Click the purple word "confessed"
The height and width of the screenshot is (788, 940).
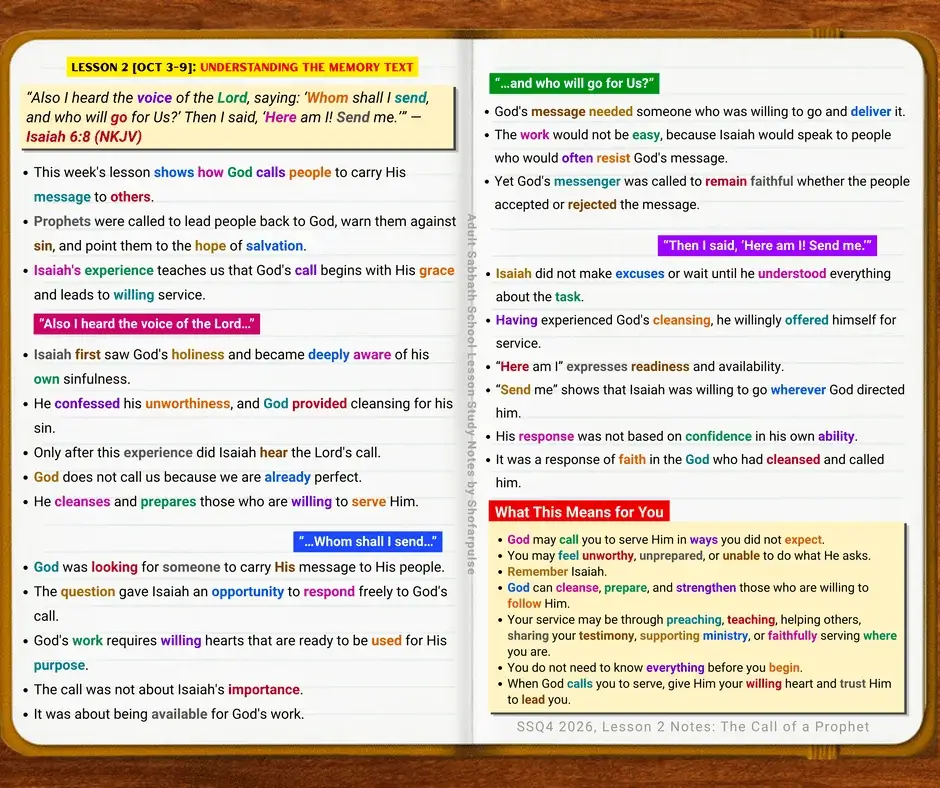[87, 404]
